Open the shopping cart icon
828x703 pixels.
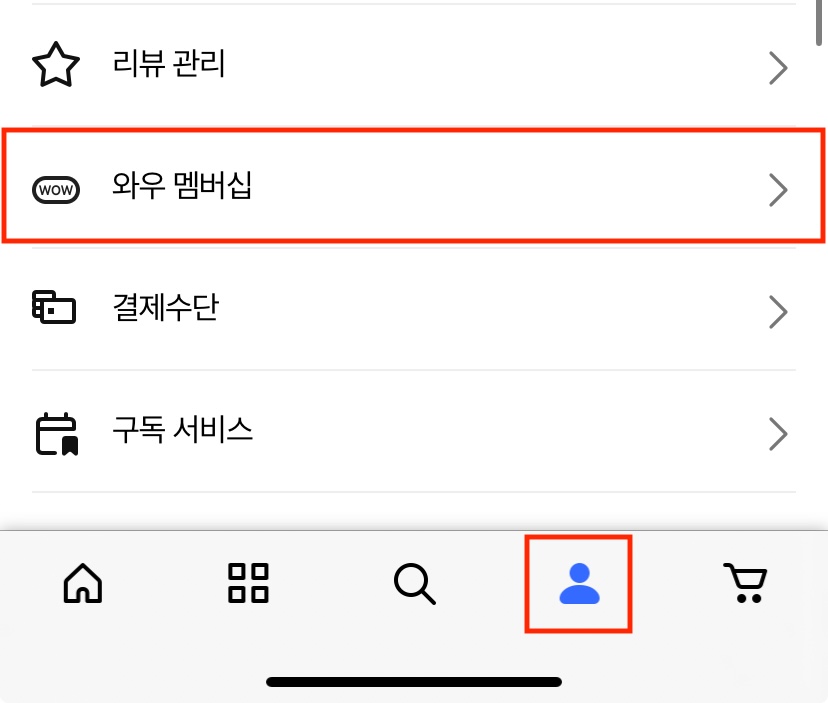point(745,584)
